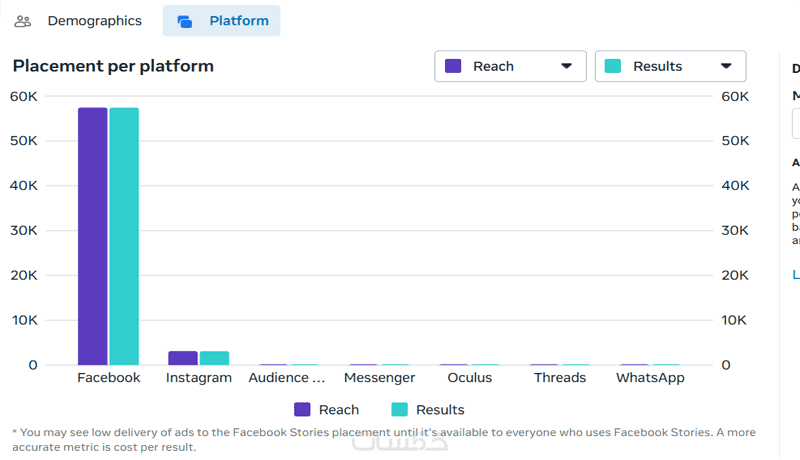Viewport: 800px width, 460px height.
Task: Open the Reach metric dropdown
Action: (510, 66)
